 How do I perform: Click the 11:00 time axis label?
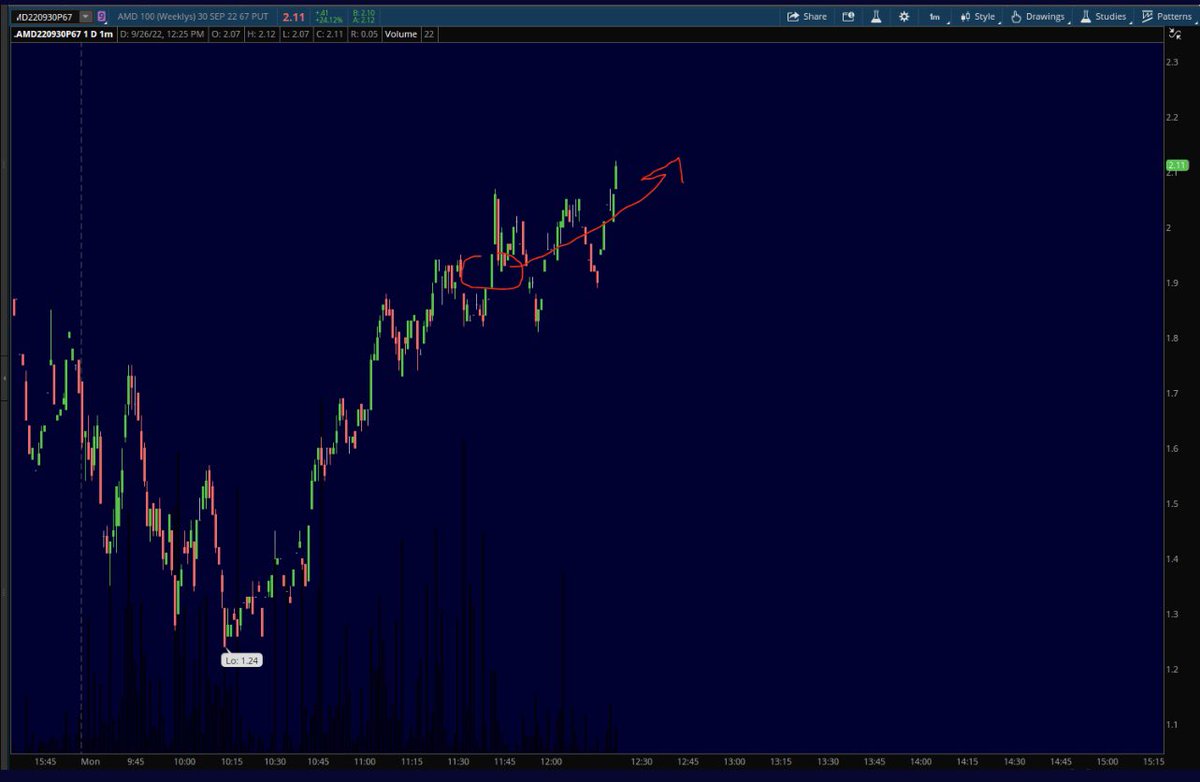(x=367, y=761)
